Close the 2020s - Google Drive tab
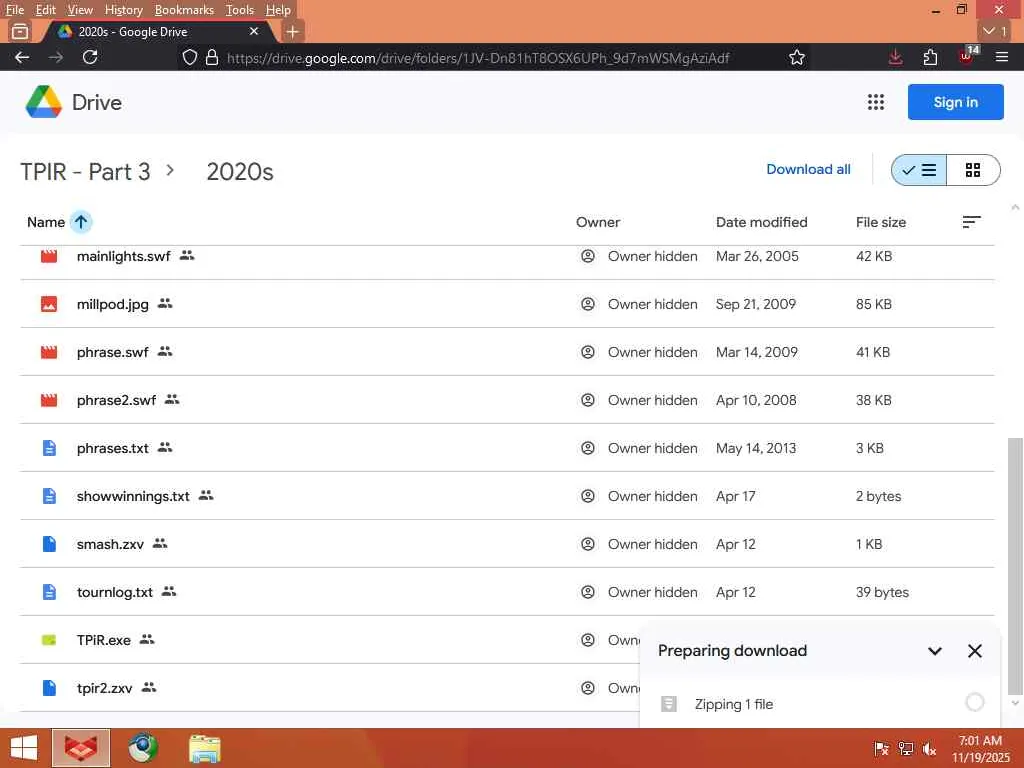 [x=254, y=31]
